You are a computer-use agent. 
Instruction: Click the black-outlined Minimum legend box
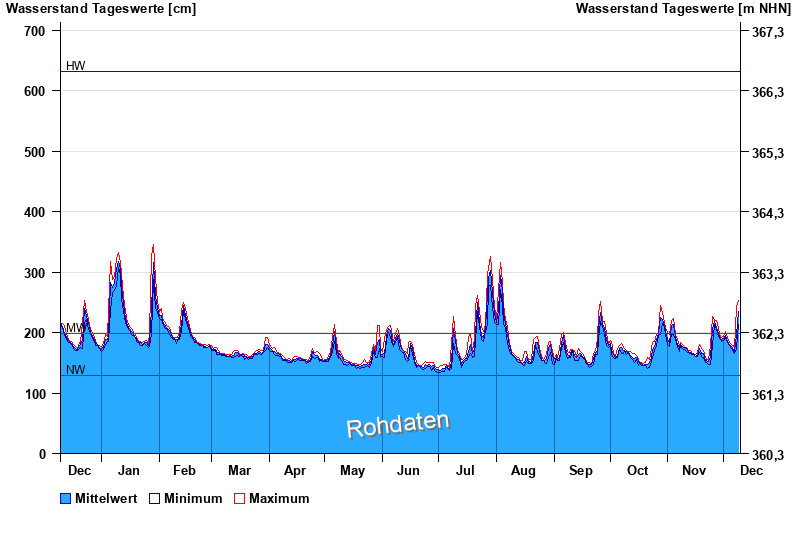(x=154, y=498)
